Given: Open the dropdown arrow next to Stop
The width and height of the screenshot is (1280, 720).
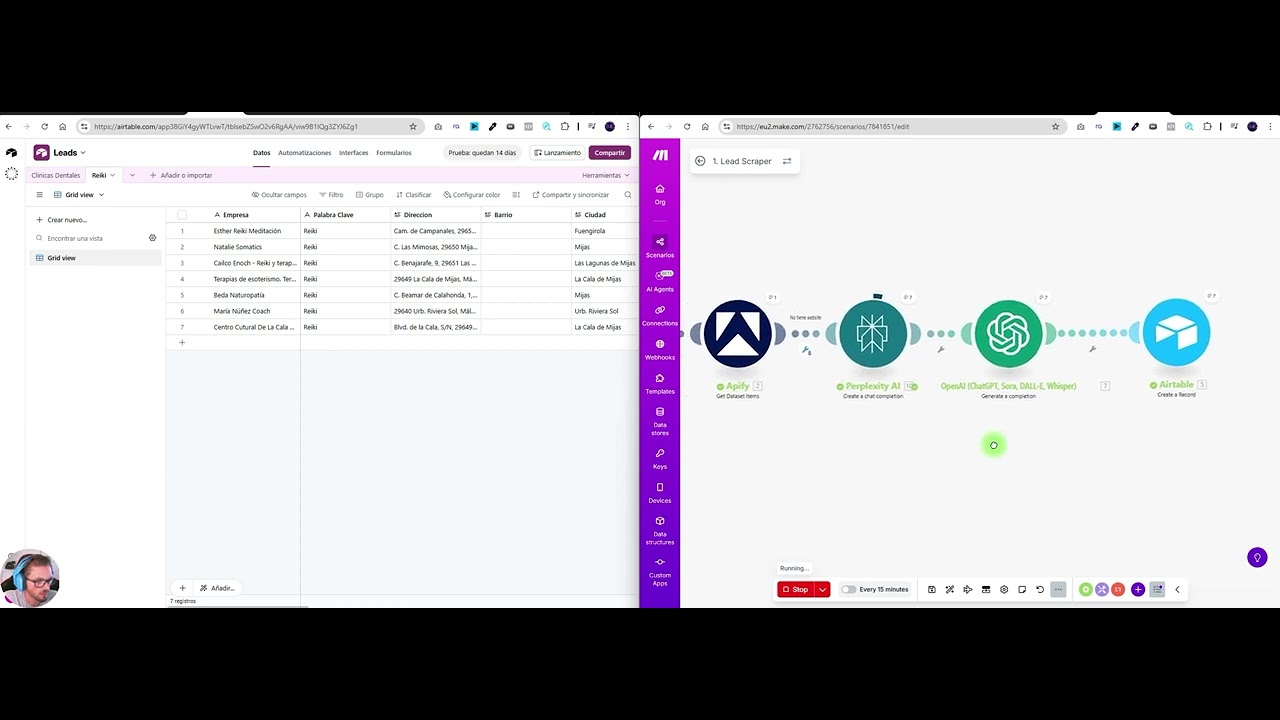Looking at the screenshot, I should point(823,589).
